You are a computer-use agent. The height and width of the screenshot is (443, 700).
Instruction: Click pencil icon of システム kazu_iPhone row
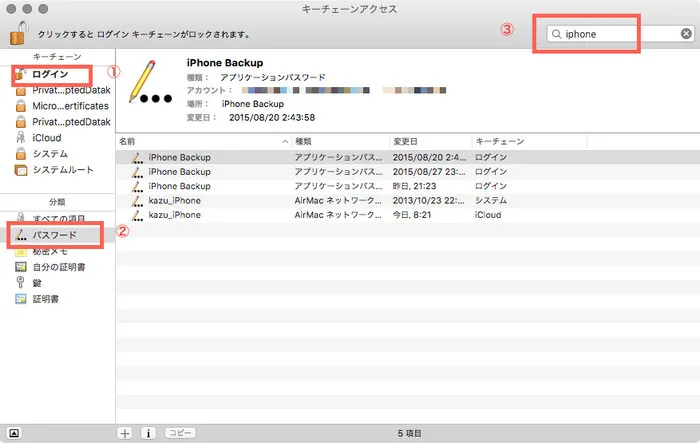point(138,200)
